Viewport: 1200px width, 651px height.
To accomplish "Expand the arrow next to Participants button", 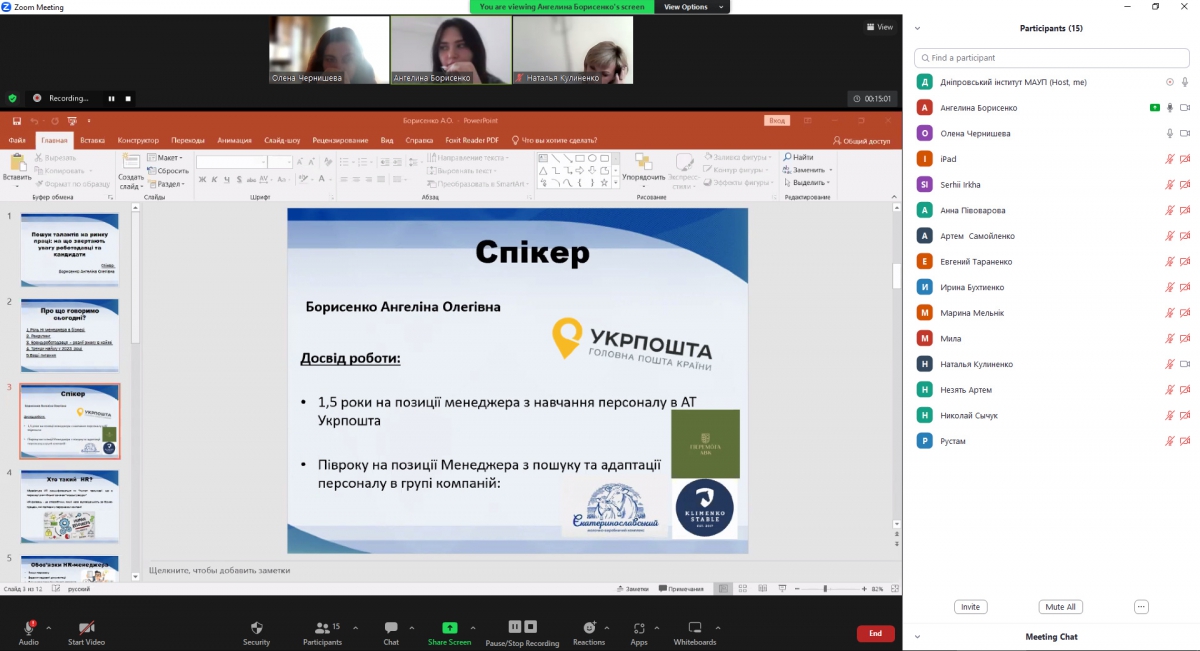I will [x=355, y=627].
